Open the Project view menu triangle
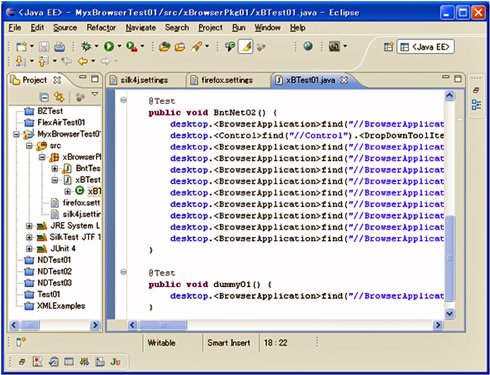Screen dimensions: 490x375 (x=95, y=94)
